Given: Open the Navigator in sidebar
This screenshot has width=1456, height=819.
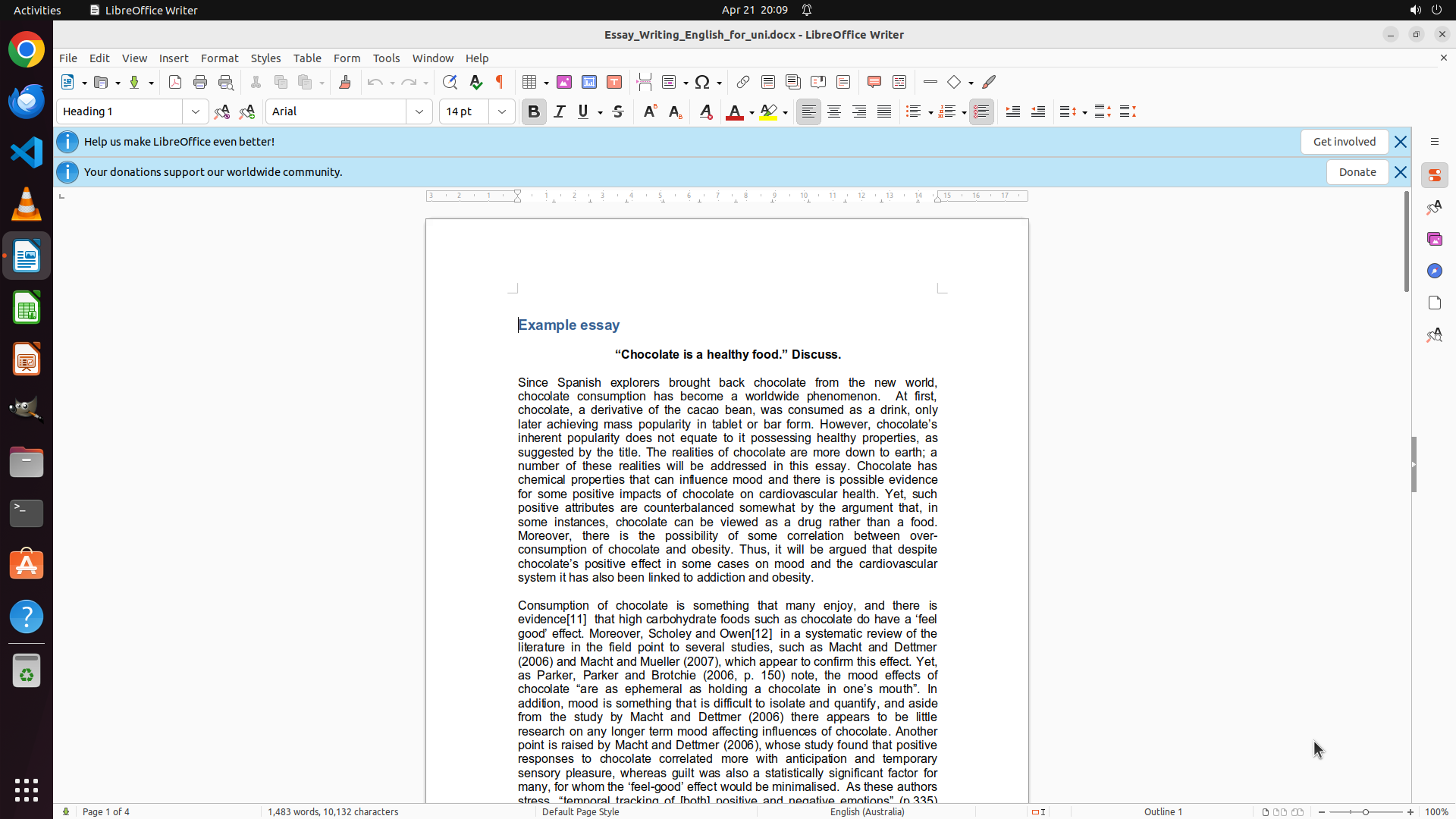Looking at the screenshot, I should [x=1434, y=271].
